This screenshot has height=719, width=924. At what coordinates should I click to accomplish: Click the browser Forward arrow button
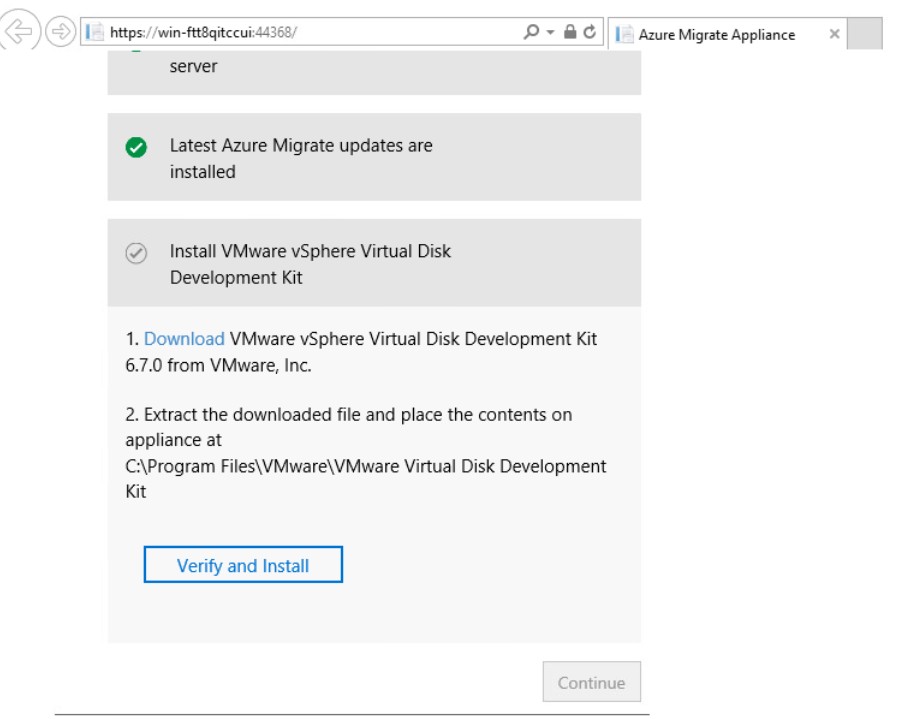coord(60,31)
